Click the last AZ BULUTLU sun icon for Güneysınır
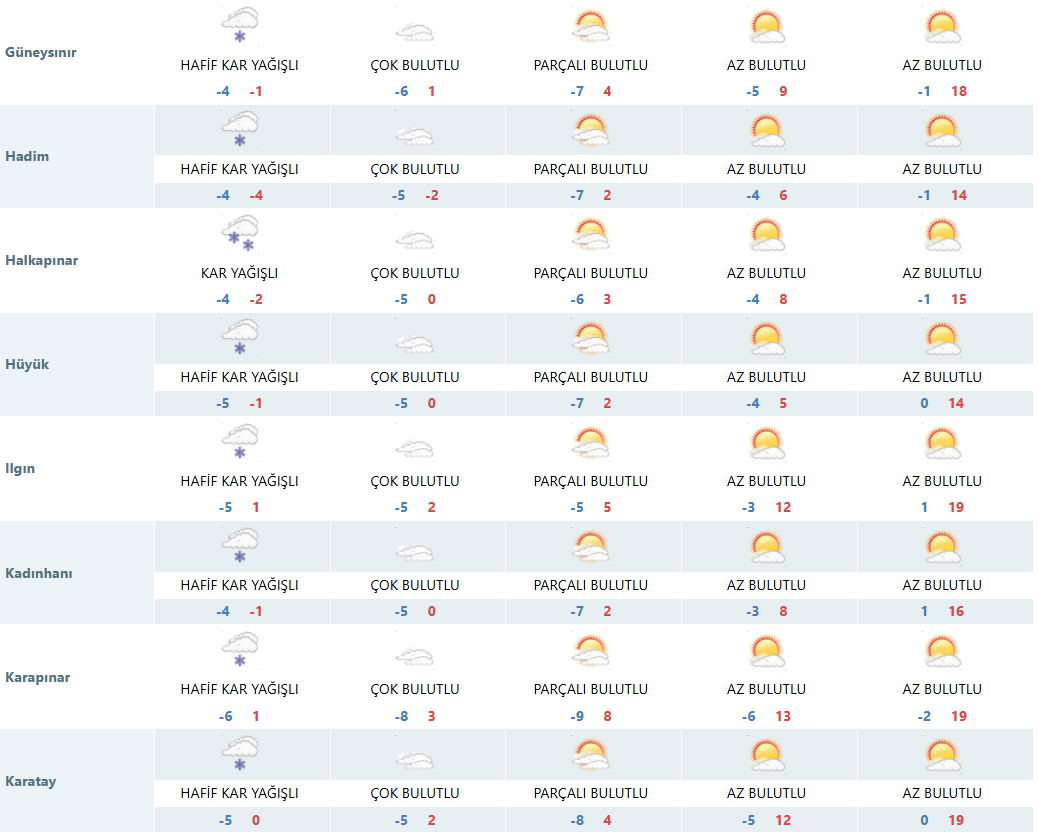This screenshot has height=834, width=1039. 942,26
